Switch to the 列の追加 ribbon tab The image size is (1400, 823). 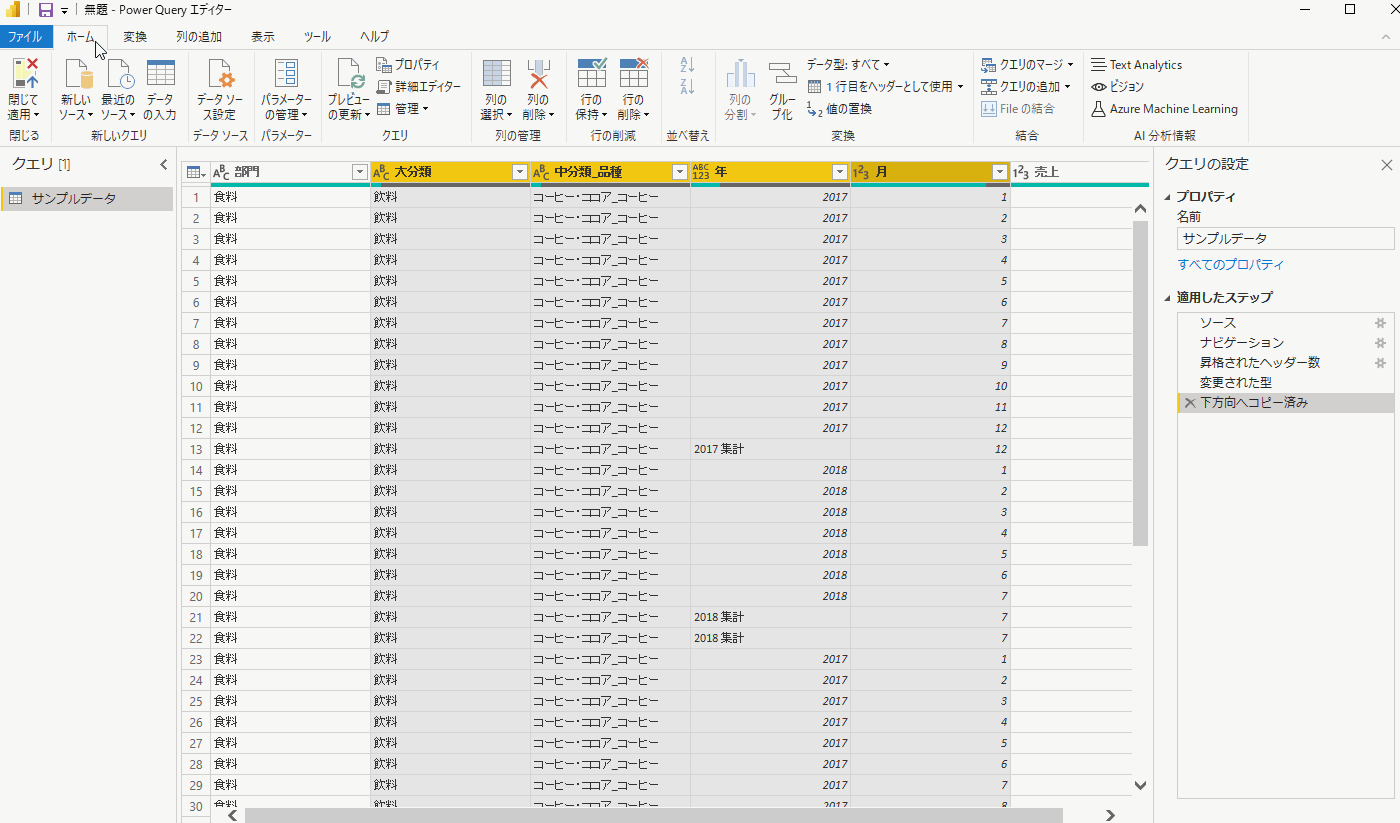[199, 37]
